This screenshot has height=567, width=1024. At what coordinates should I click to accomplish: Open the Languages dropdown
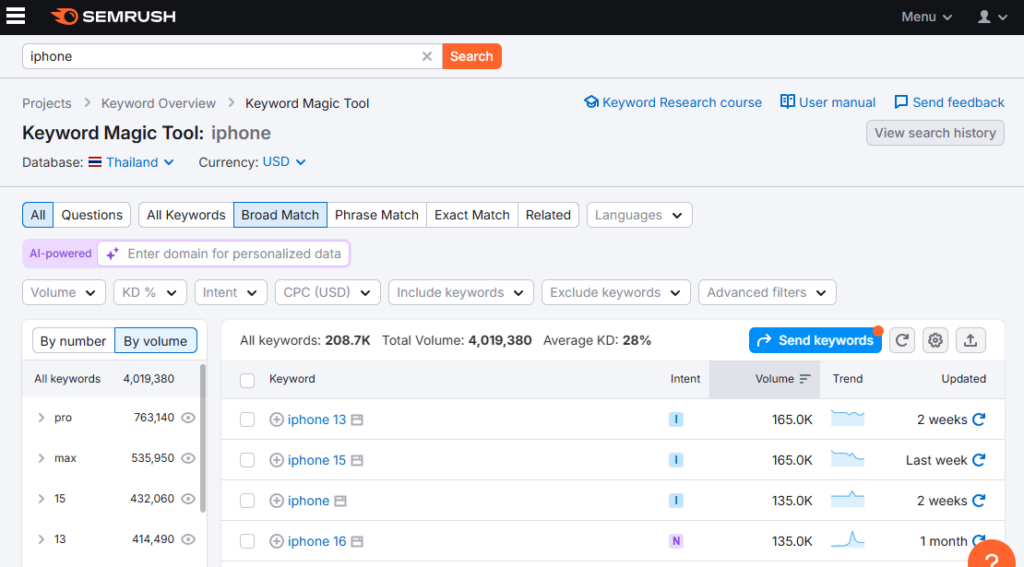click(x=639, y=215)
